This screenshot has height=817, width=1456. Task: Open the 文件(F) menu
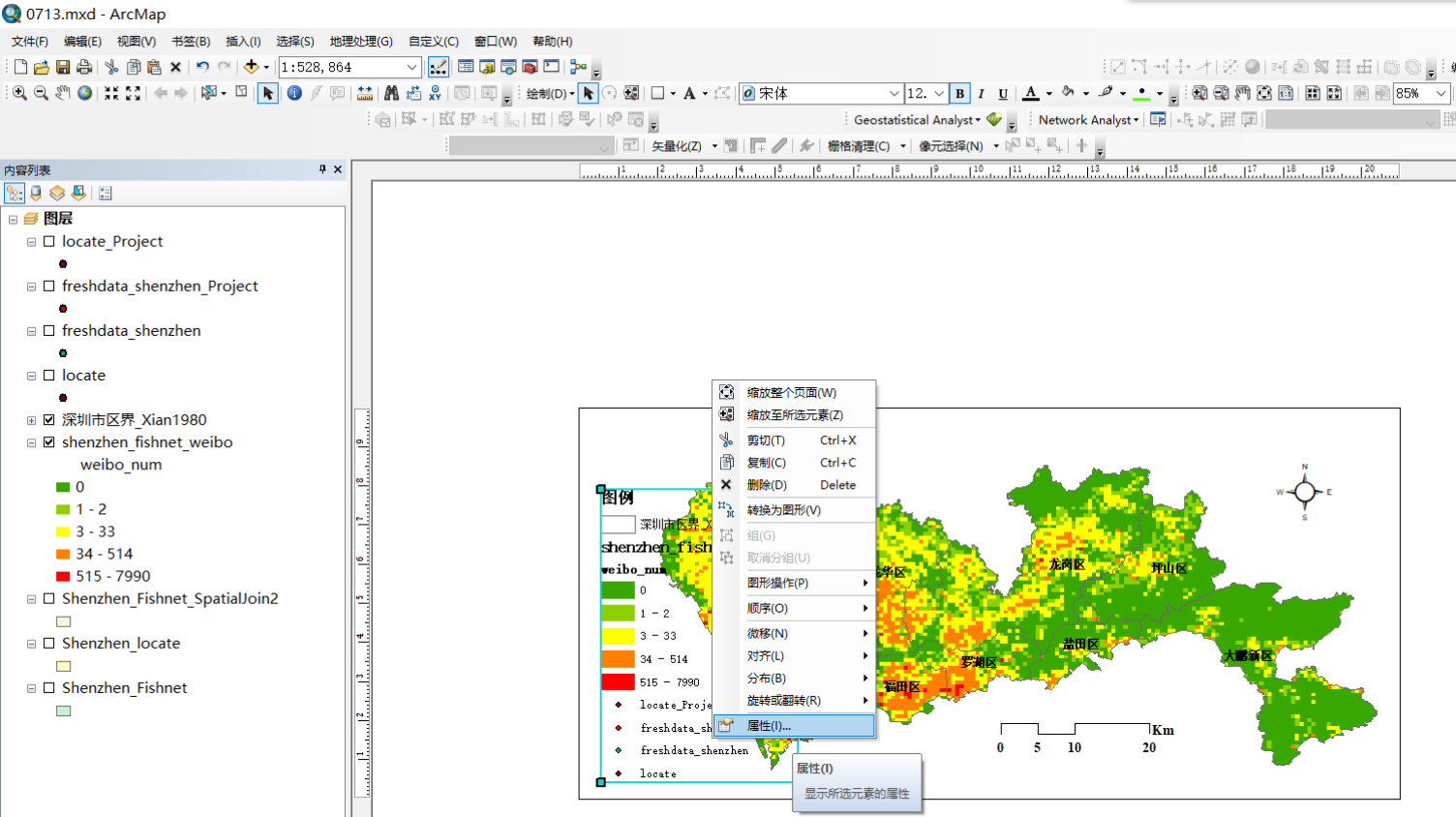(30, 41)
